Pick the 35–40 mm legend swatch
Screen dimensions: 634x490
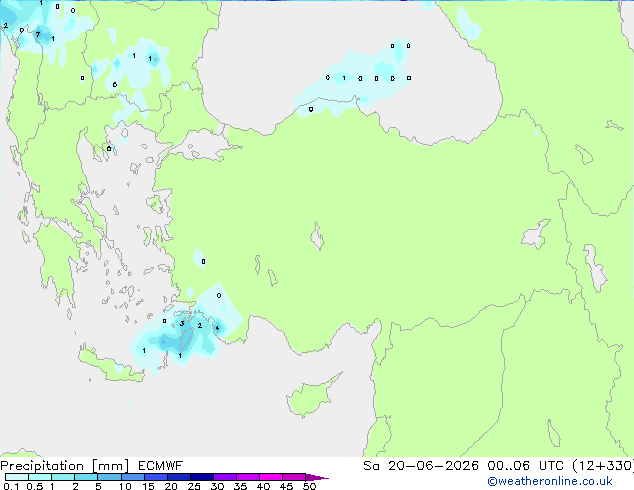[248, 477]
